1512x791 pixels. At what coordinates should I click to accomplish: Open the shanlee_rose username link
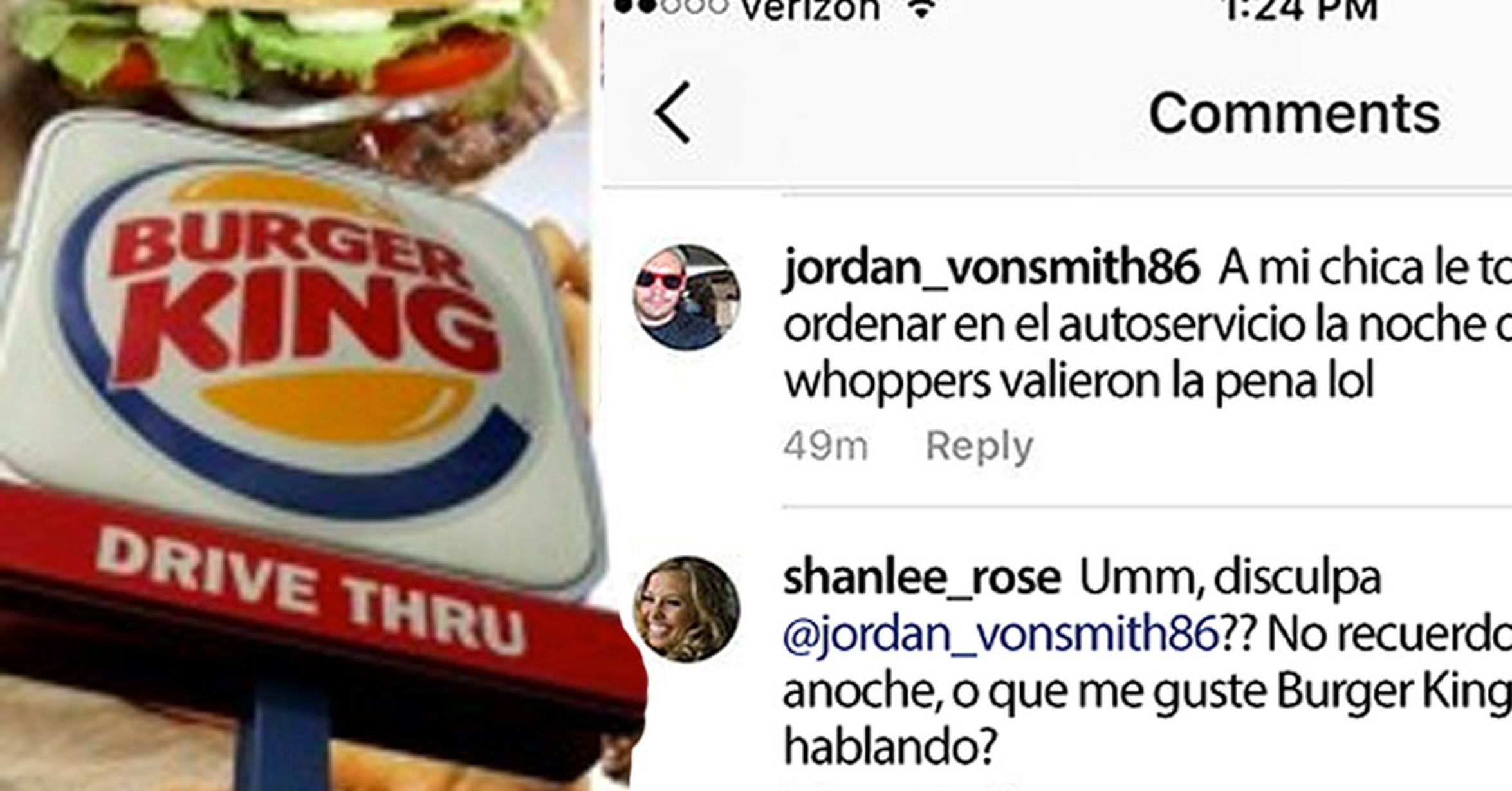coord(922,578)
